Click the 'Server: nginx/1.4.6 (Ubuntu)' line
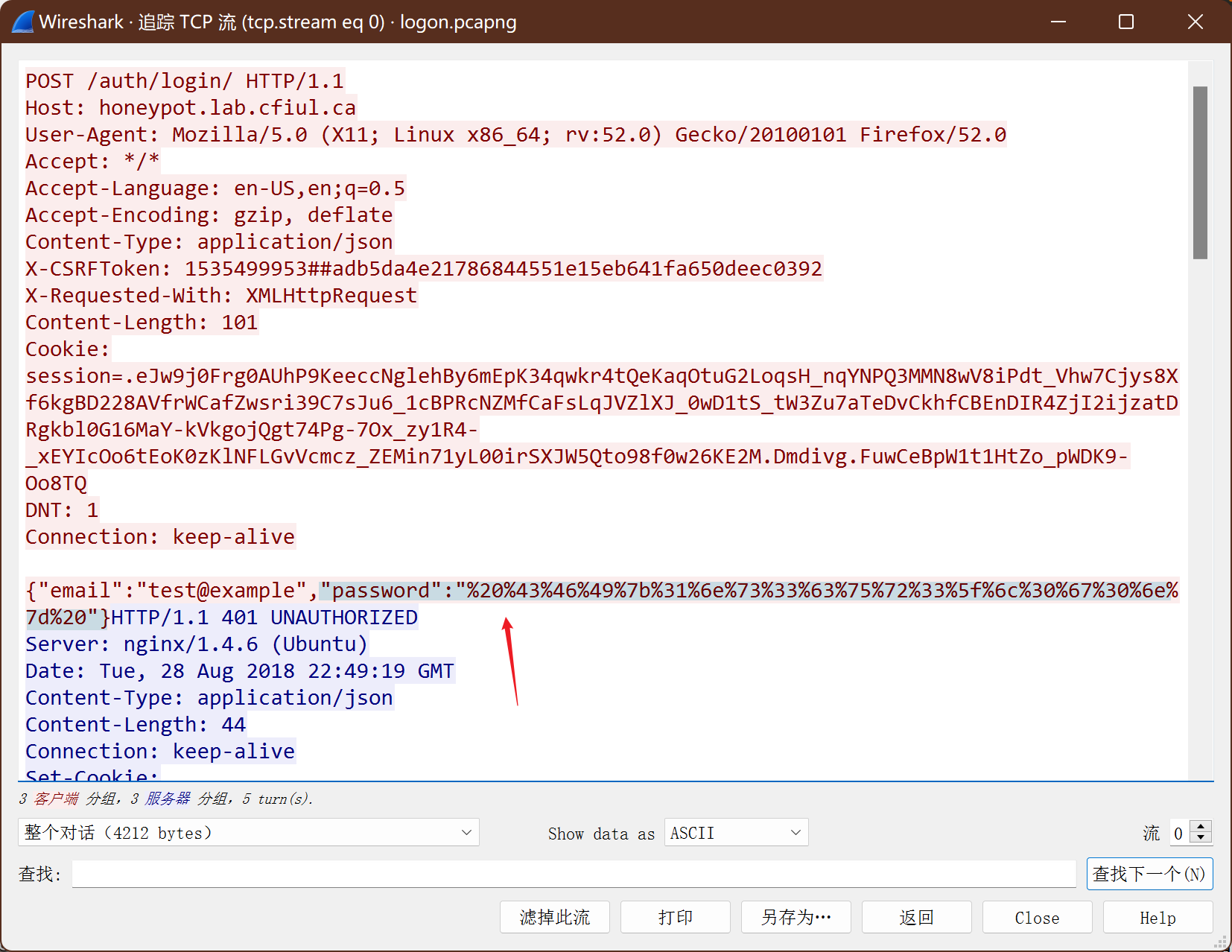 197,644
